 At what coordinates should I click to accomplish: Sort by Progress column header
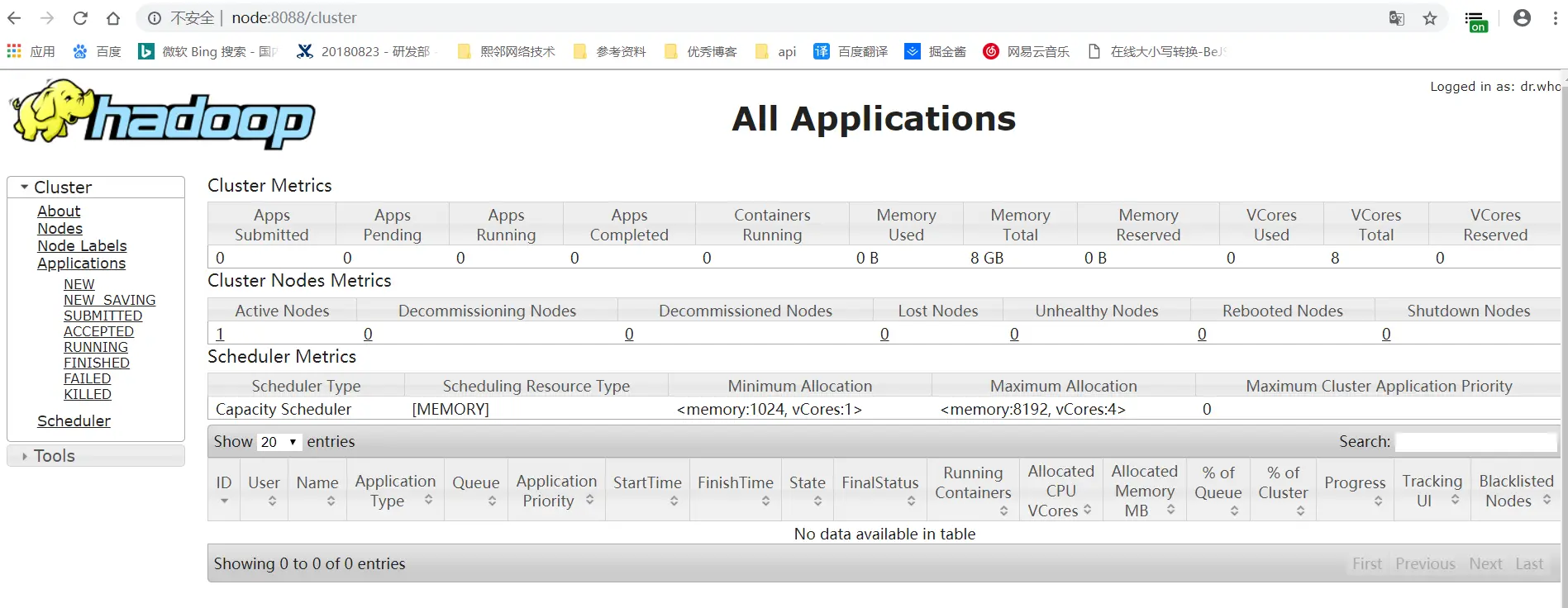point(1355,491)
